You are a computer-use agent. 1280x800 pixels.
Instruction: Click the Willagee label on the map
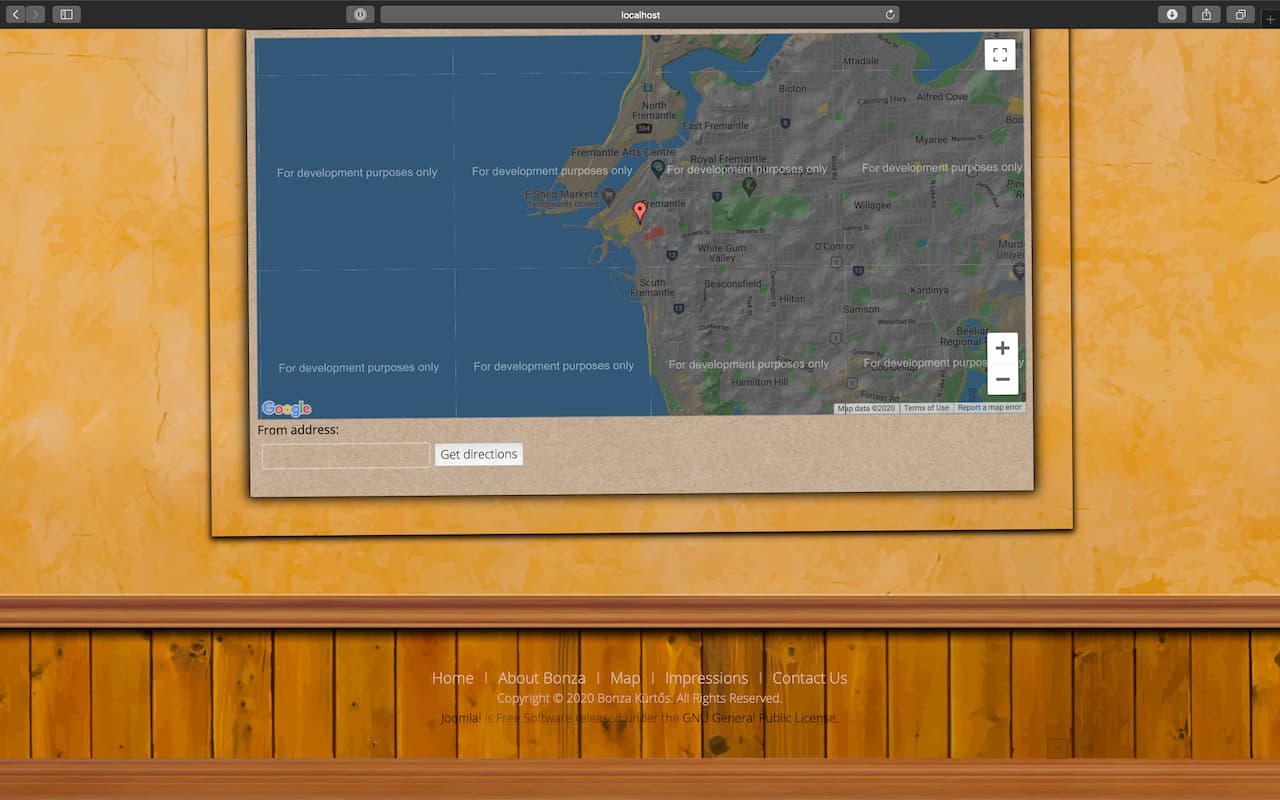coord(872,206)
